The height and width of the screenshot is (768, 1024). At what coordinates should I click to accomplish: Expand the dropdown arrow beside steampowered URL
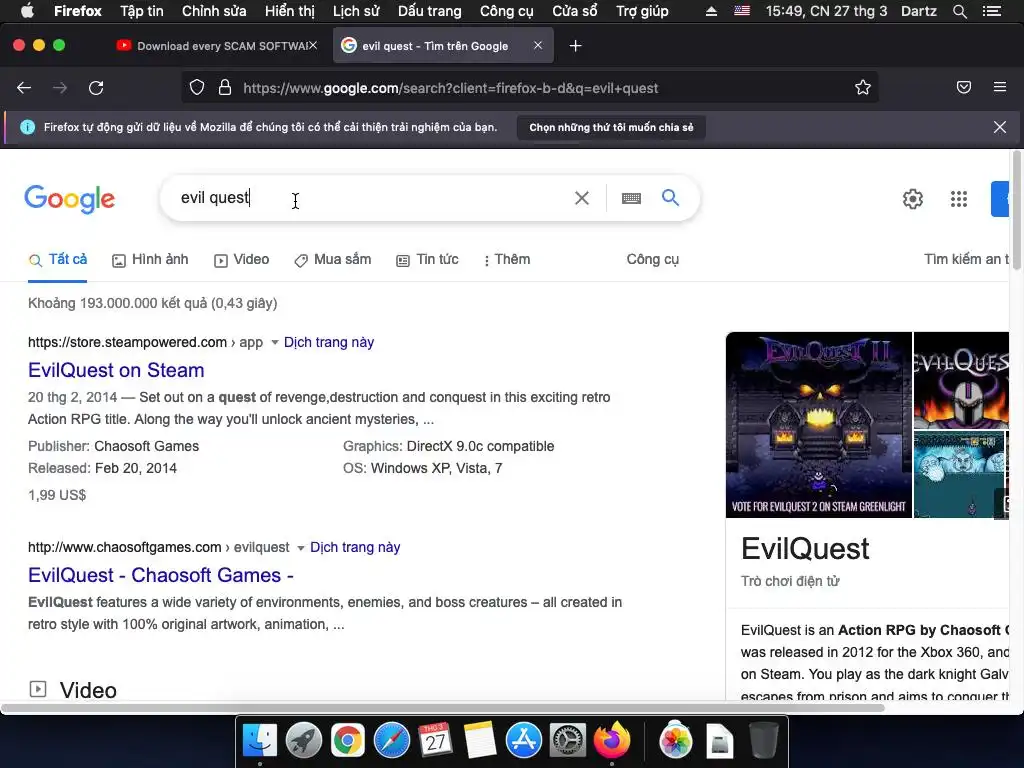tap(274, 342)
